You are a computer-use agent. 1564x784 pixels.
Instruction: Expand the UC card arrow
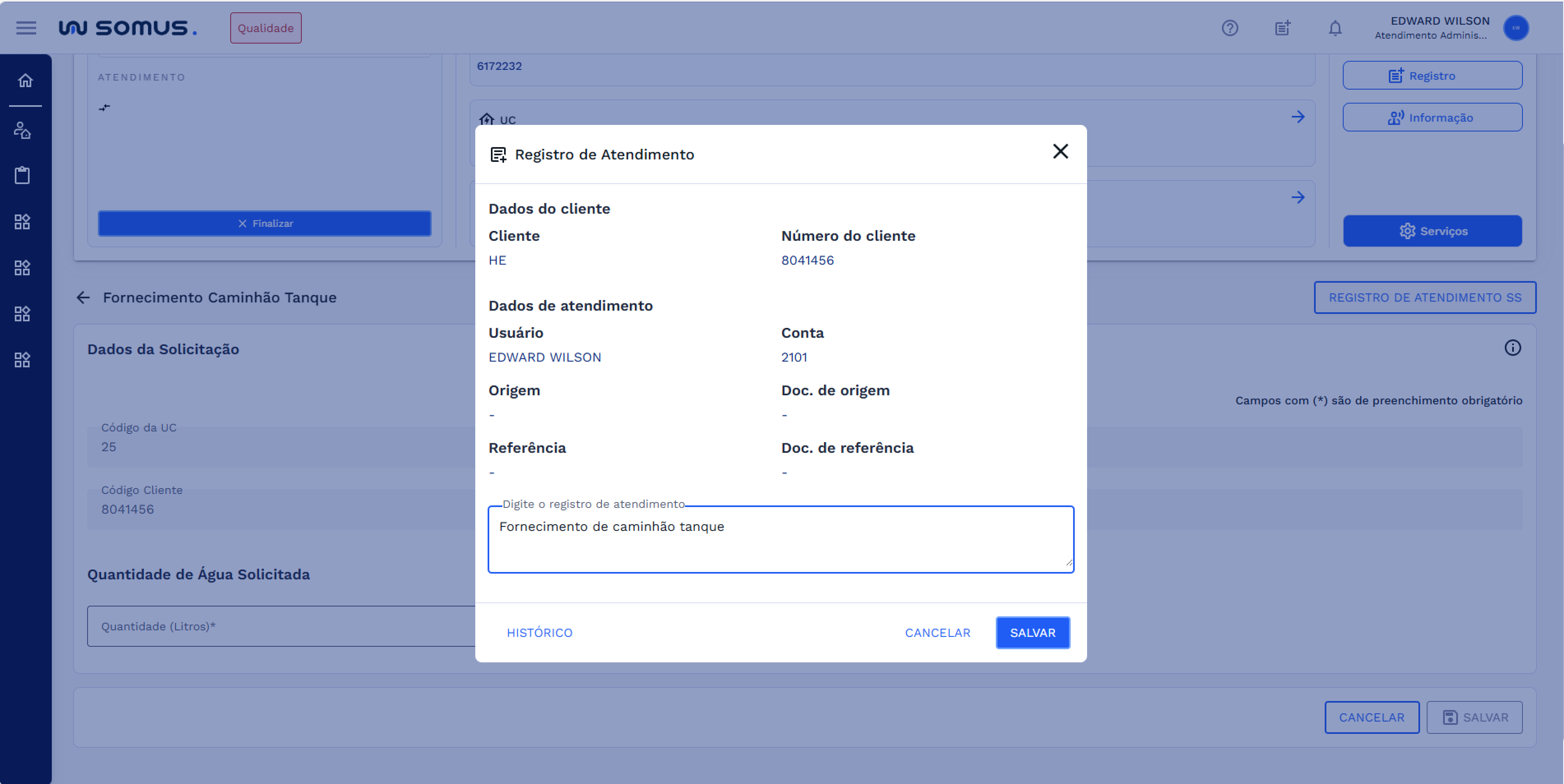(1298, 117)
